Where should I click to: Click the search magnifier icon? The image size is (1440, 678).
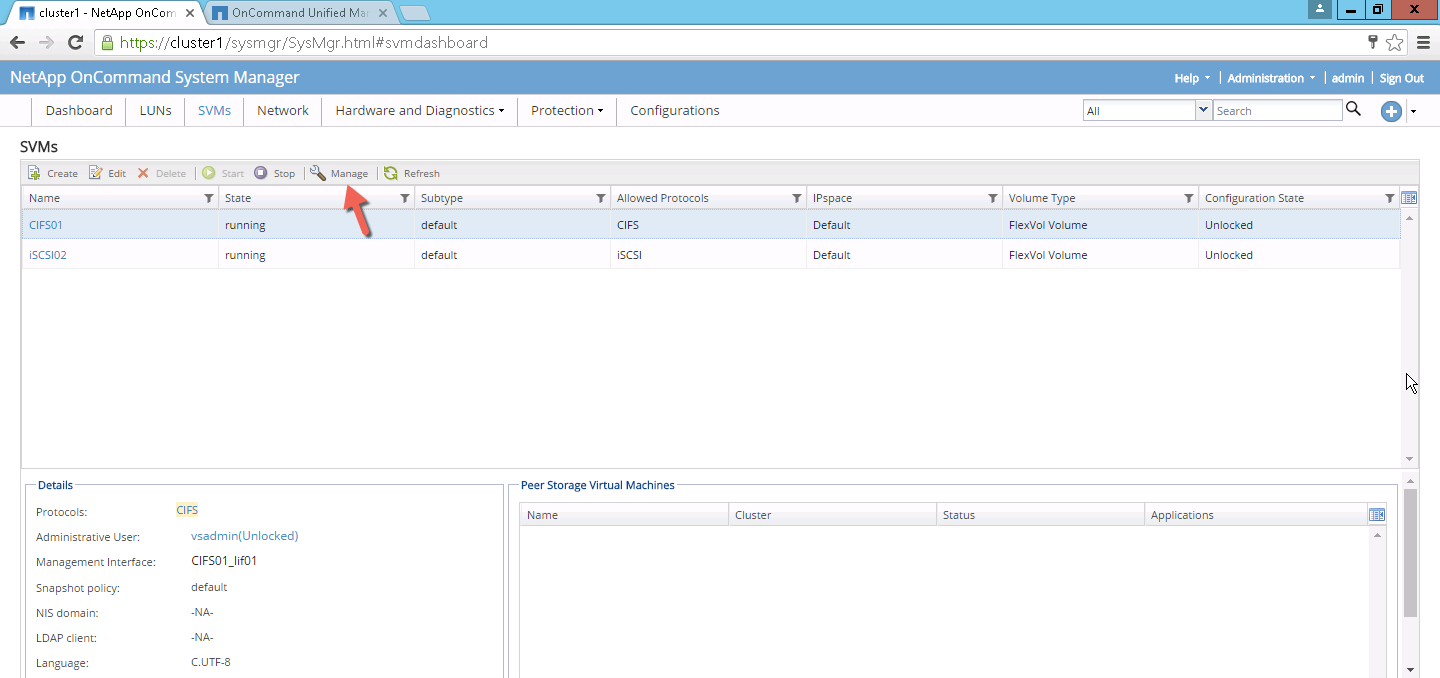(x=1353, y=110)
